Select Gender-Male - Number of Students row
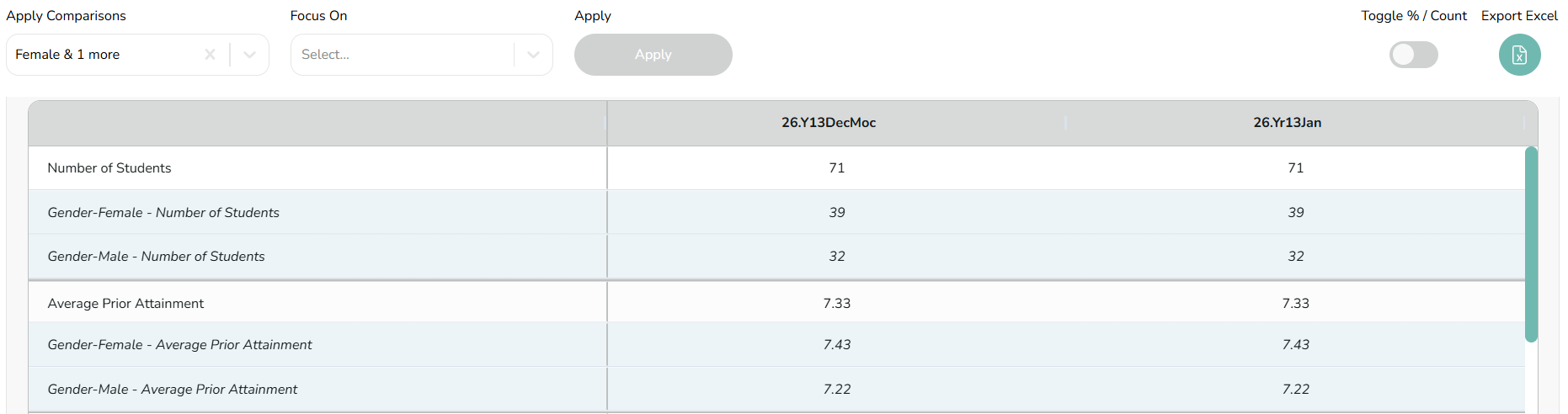The height and width of the screenshot is (414, 1568). coord(156,257)
